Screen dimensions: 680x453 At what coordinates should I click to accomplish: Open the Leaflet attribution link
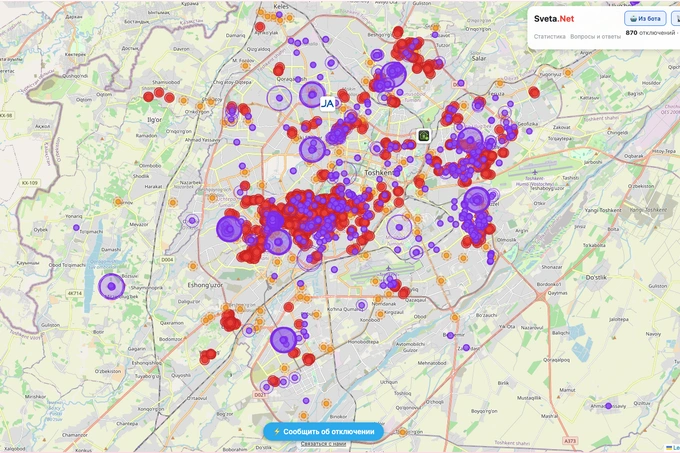[x=673, y=448]
